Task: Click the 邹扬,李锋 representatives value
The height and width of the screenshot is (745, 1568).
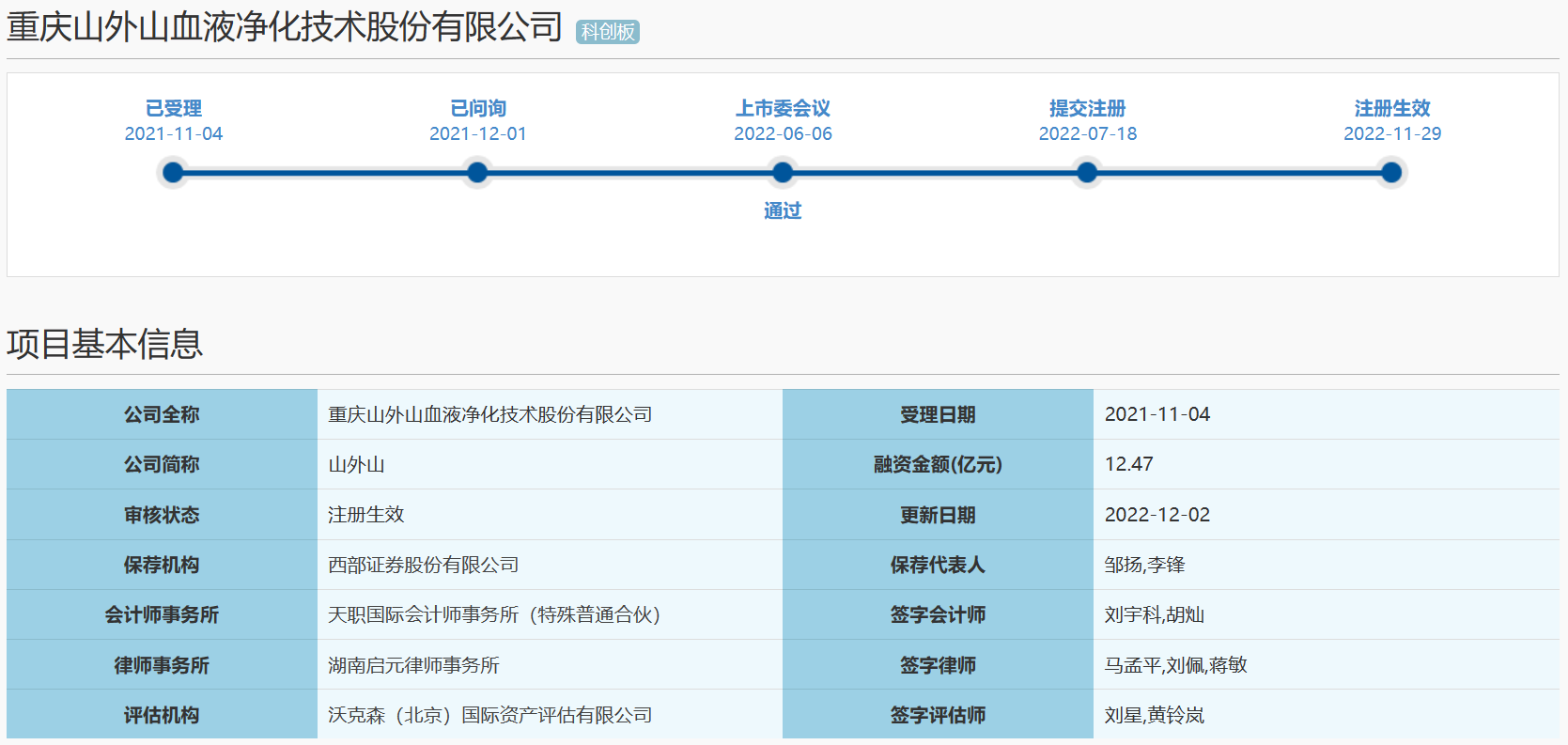Action: click(1144, 565)
